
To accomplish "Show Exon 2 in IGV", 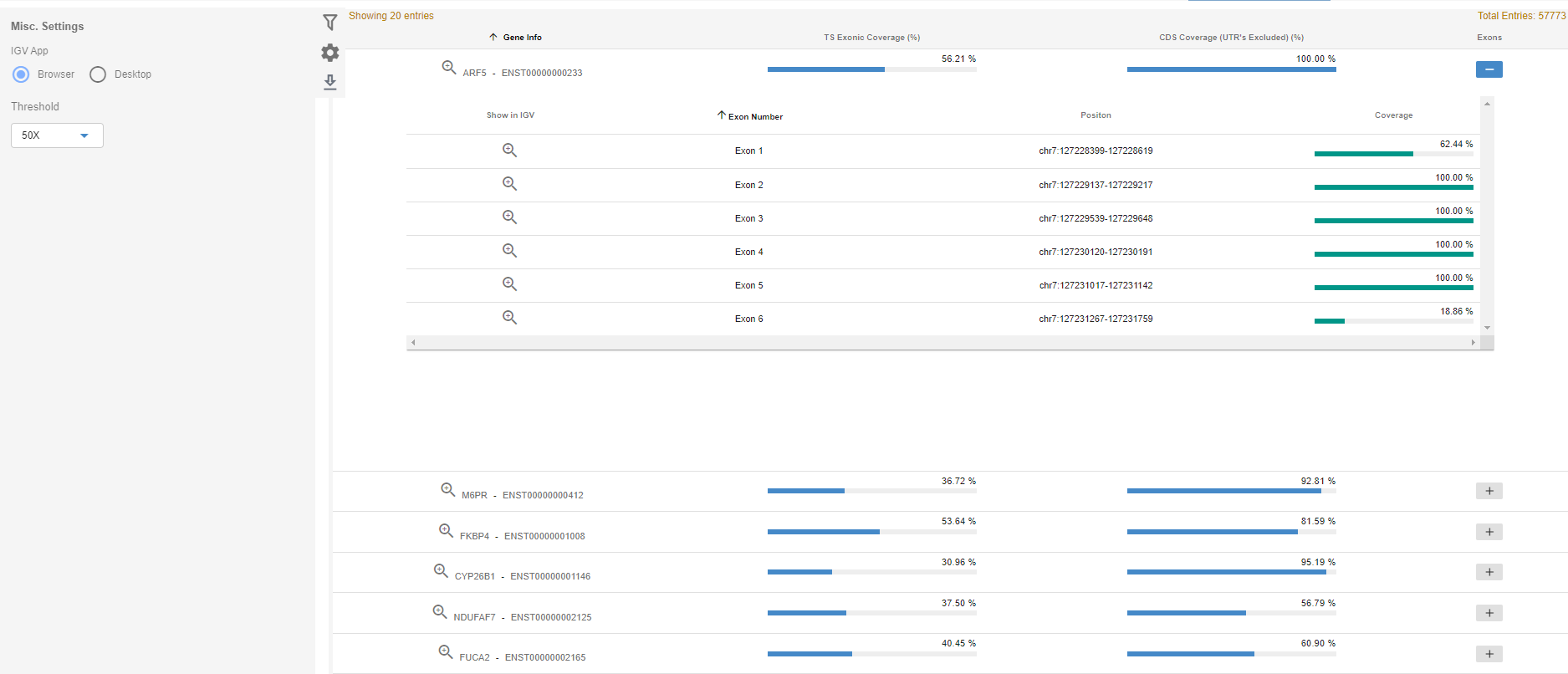I will [x=509, y=184].
